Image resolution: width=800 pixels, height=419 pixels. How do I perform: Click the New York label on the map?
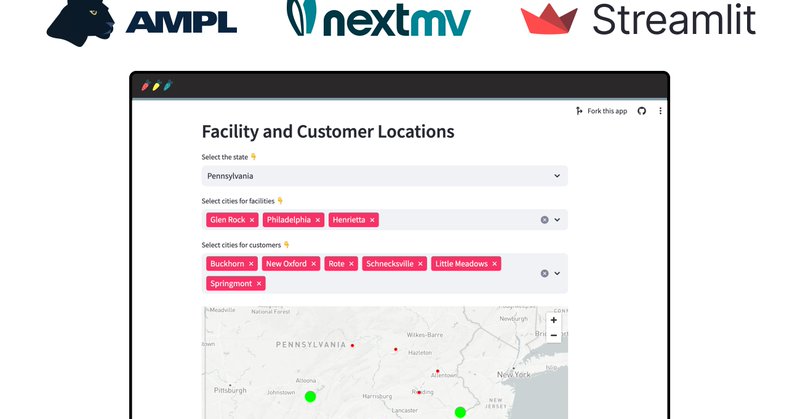tap(514, 375)
